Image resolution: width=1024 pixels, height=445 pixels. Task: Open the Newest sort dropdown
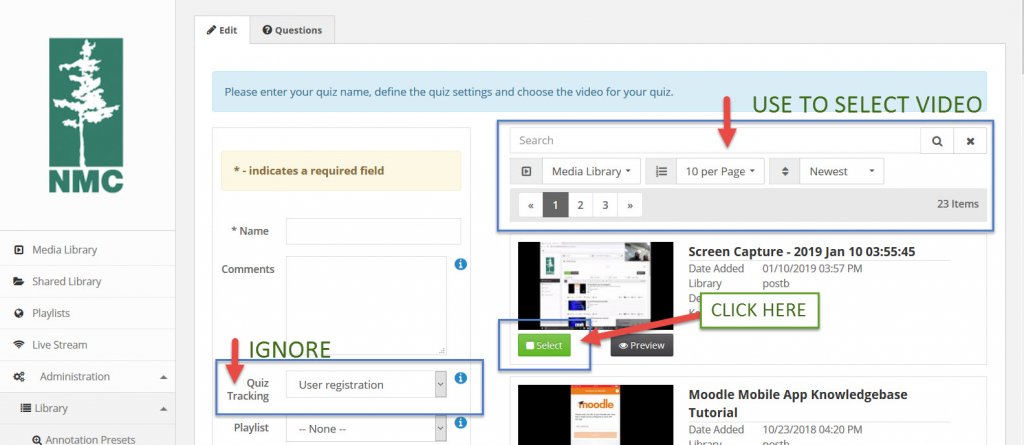(841, 172)
